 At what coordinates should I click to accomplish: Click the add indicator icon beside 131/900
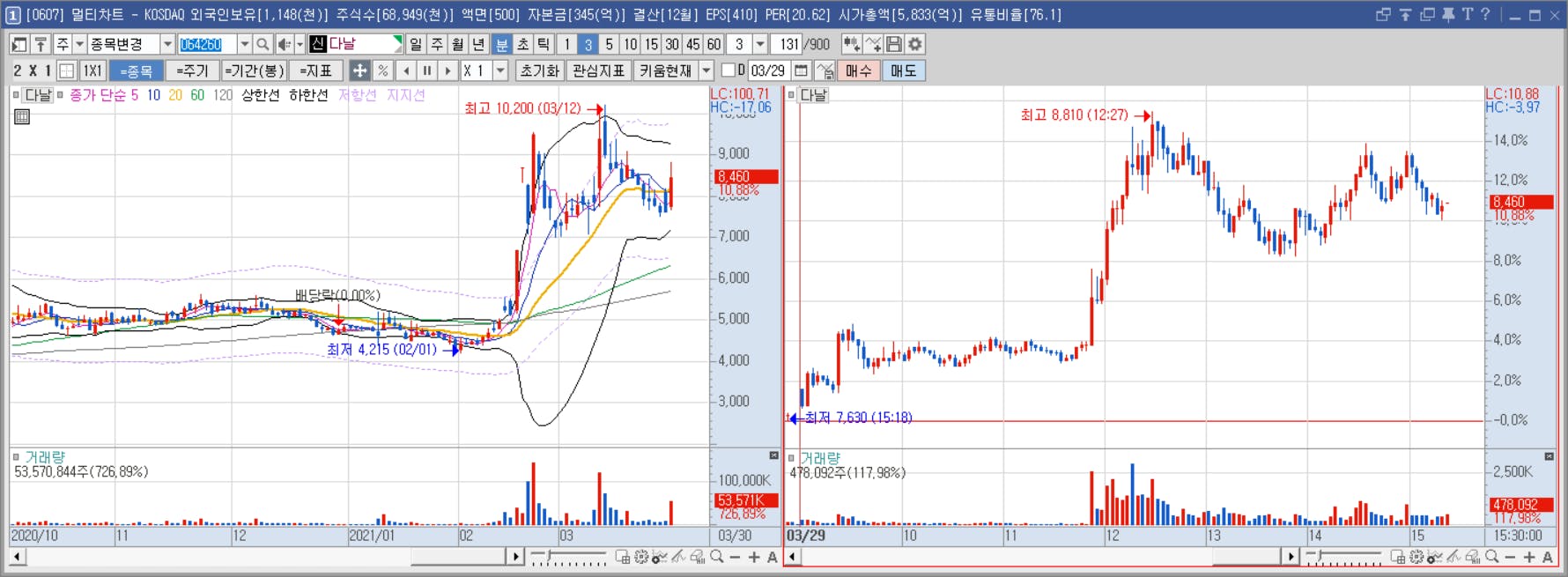[851, 44]
